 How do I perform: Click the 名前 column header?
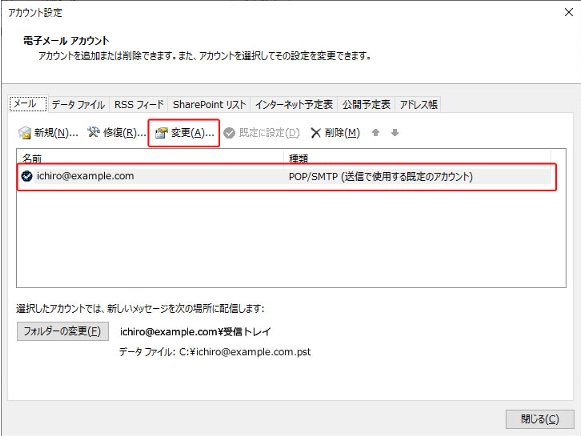(x=150, y=157)
